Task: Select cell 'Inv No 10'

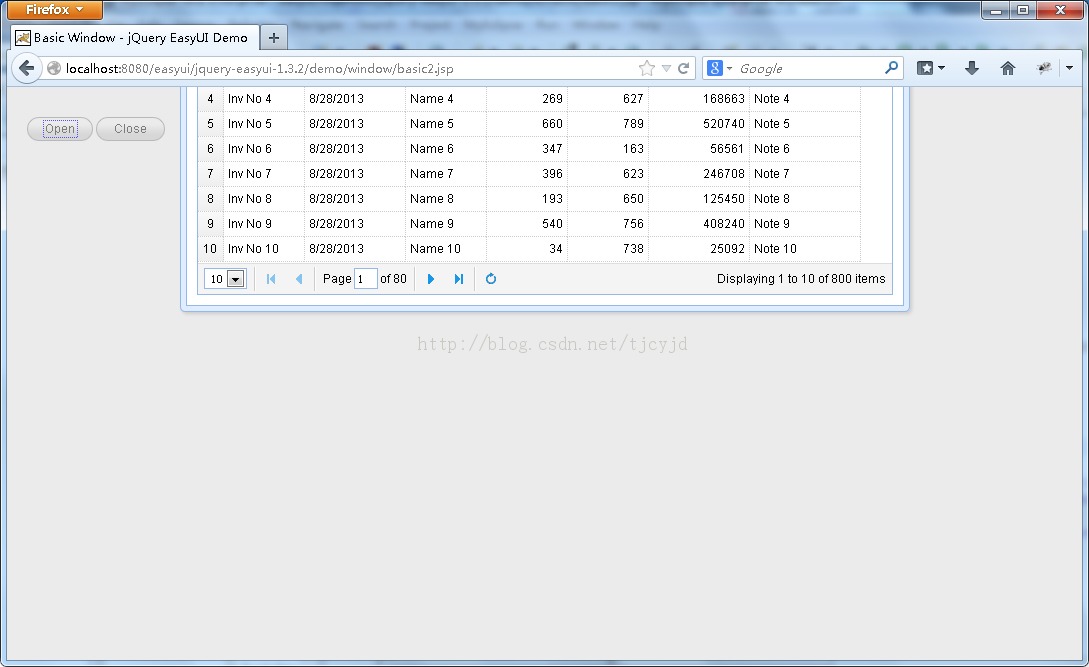Action: (x=264, y=249)
